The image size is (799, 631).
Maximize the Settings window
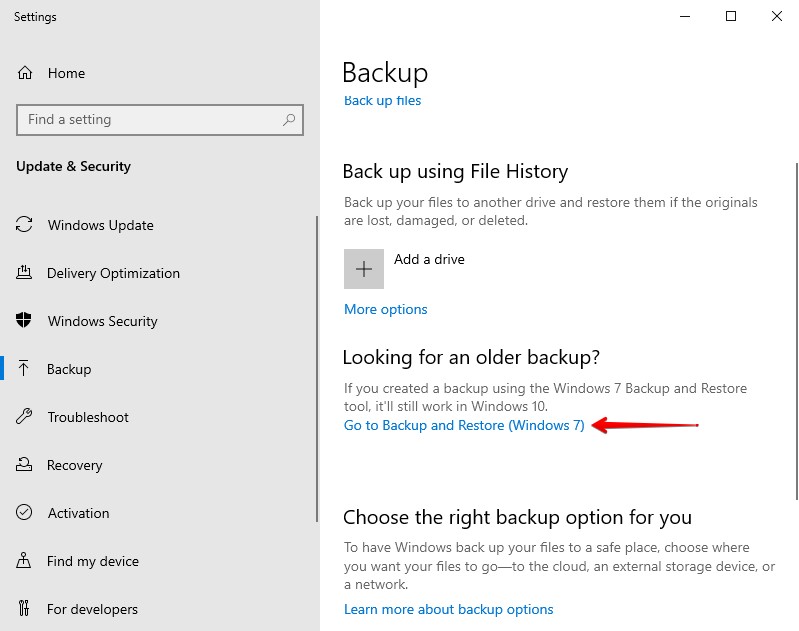pyautogui.click(x=731, y=16)
